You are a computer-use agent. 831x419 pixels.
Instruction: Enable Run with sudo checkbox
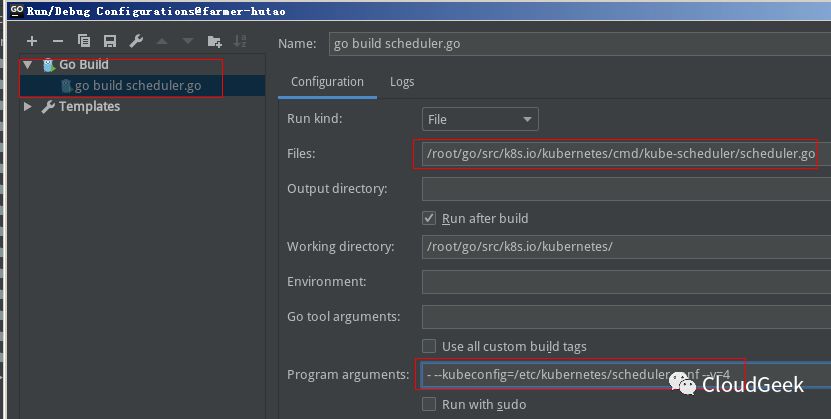[x=429, y=404]
